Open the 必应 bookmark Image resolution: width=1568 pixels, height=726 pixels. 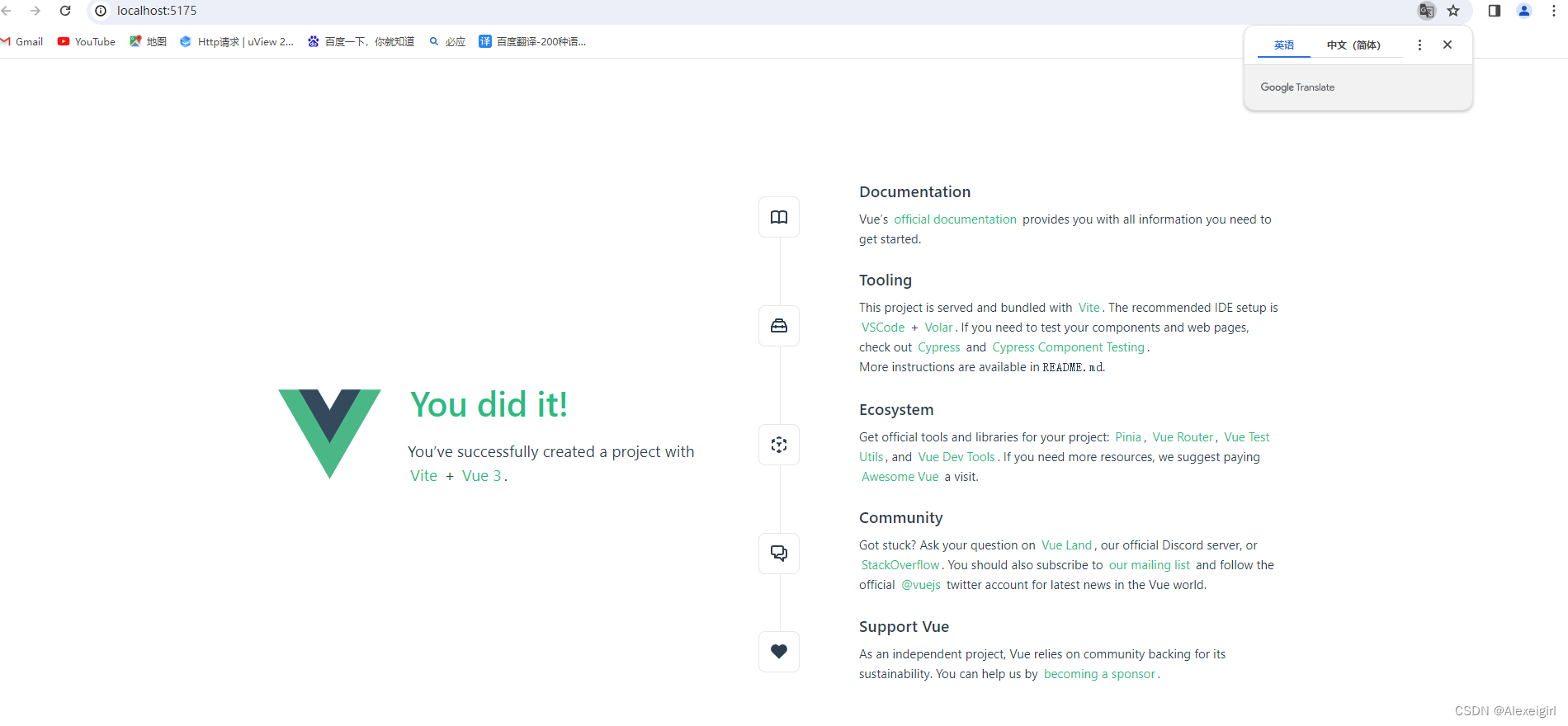[447, 42]
